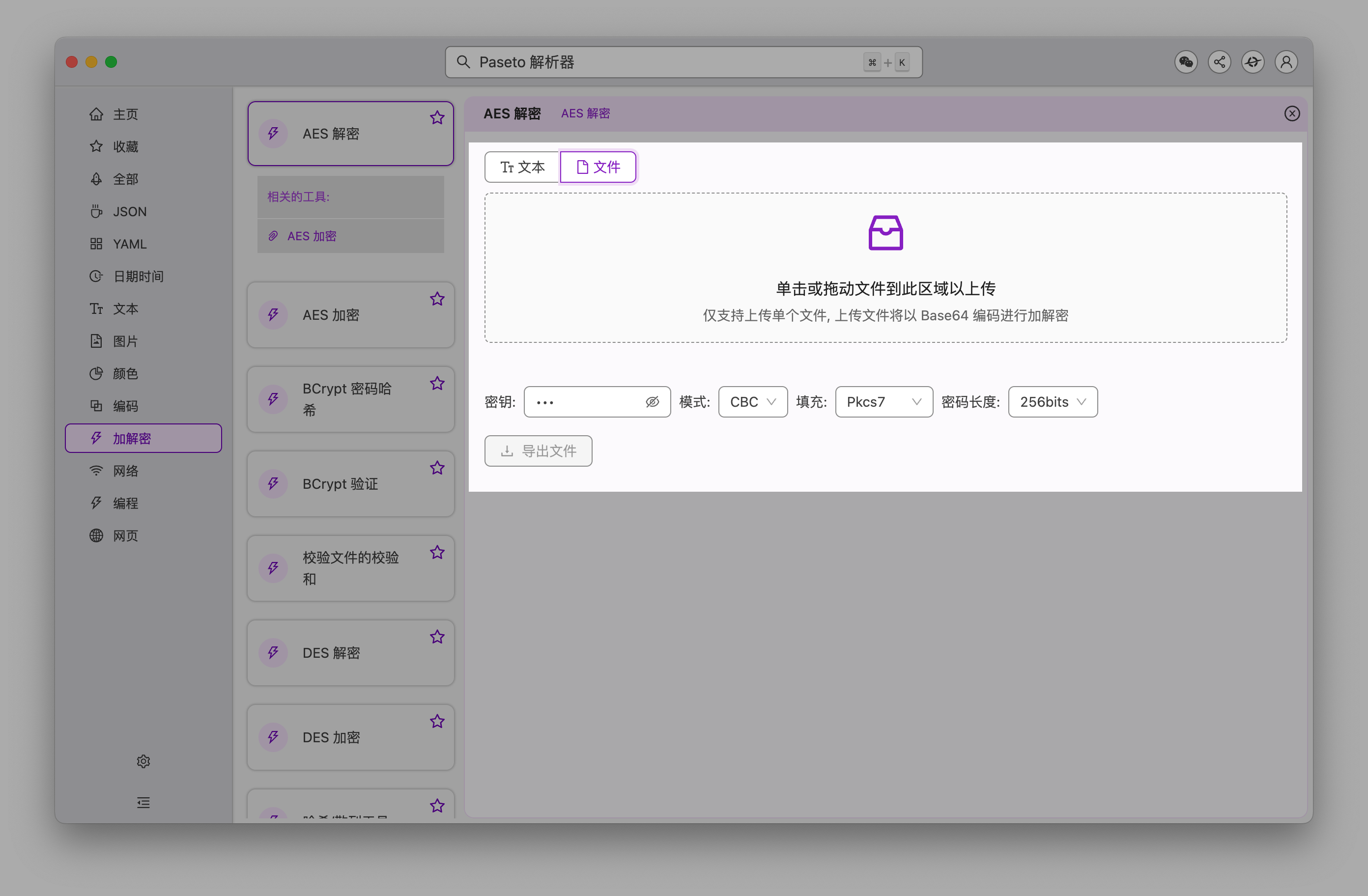Click the AES 解密 purple subtitle link

click(x=585, y=114)
